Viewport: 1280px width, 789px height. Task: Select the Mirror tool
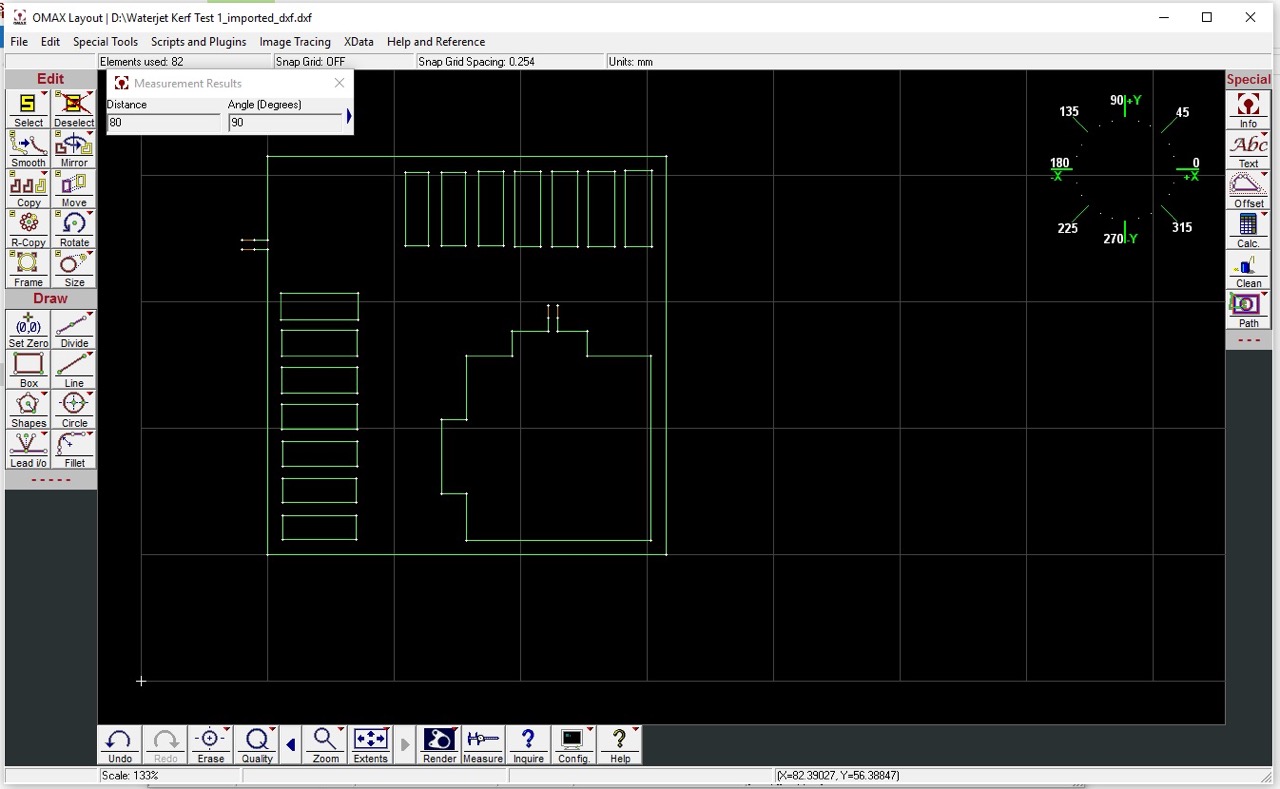click(74, 149)
